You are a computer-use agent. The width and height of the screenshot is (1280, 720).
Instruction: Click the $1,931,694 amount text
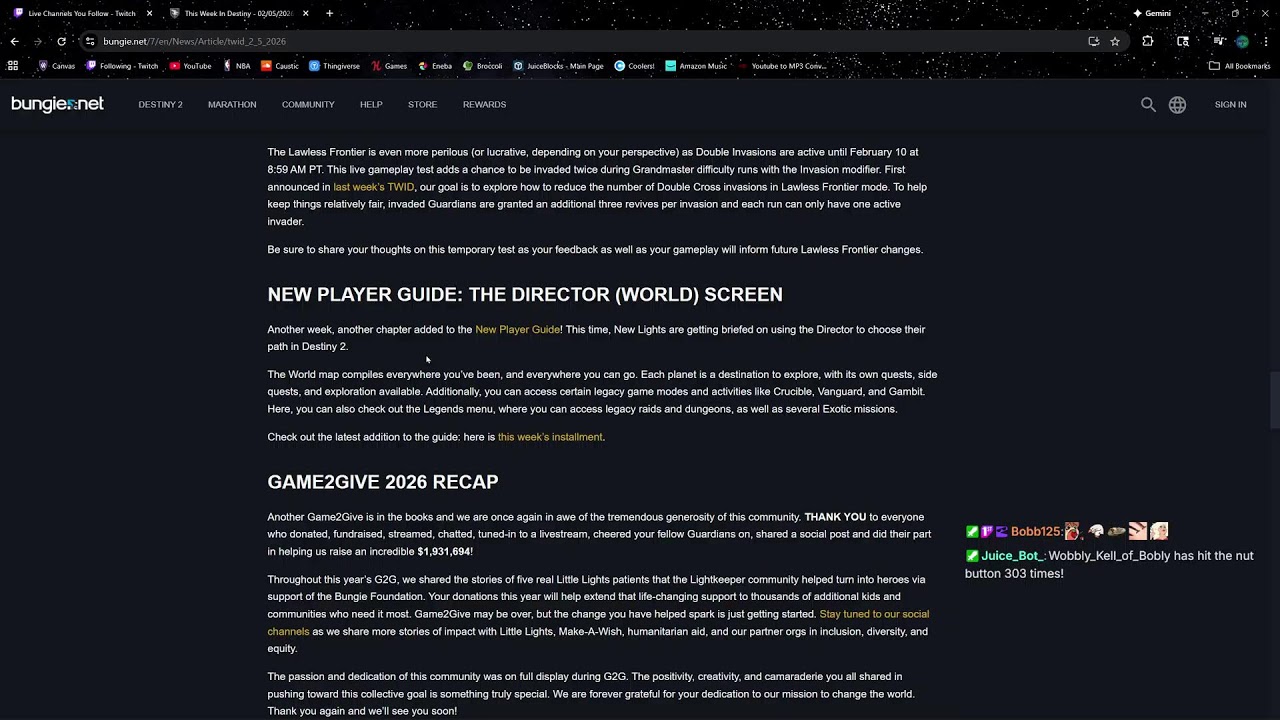click(x=444, y=552)
